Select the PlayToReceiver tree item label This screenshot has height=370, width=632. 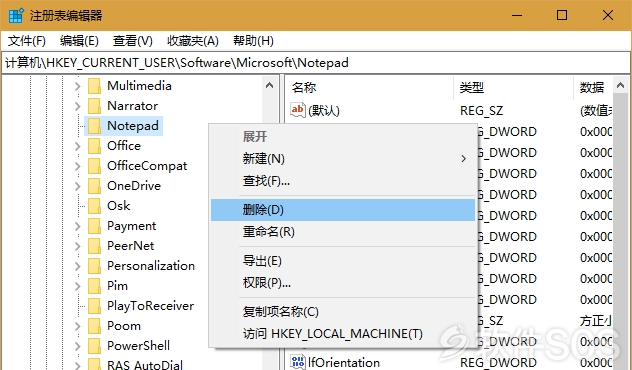click(x=150, y=306)
